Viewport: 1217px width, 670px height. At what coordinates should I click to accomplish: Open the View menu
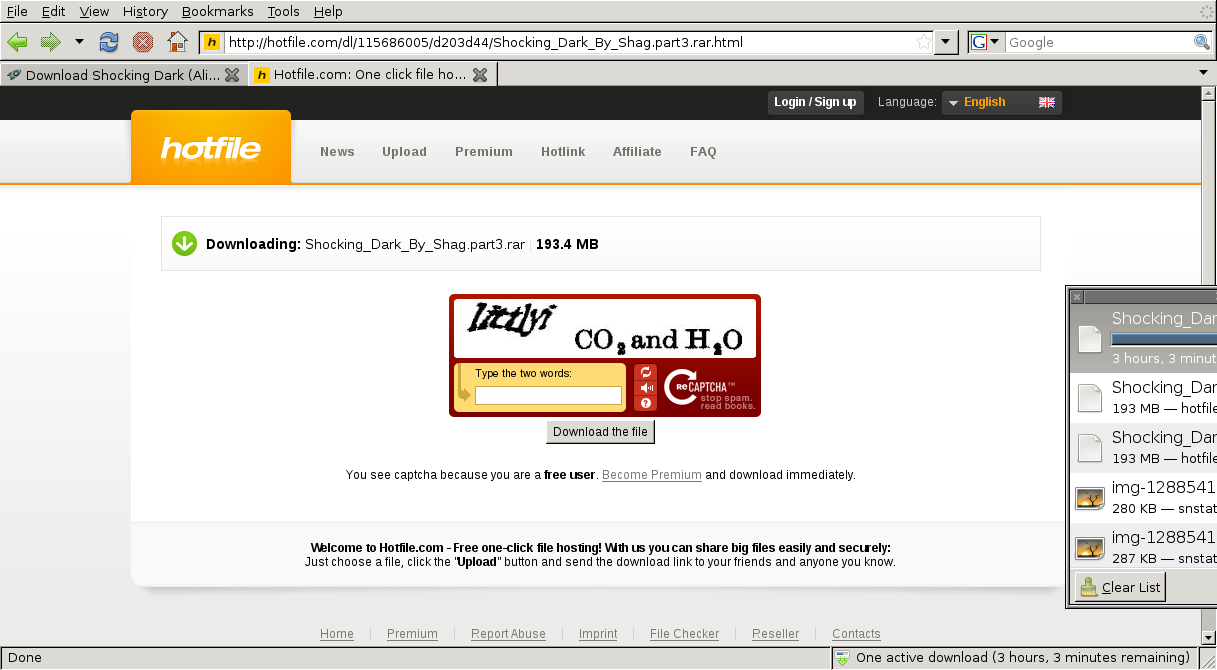[94, 11]
